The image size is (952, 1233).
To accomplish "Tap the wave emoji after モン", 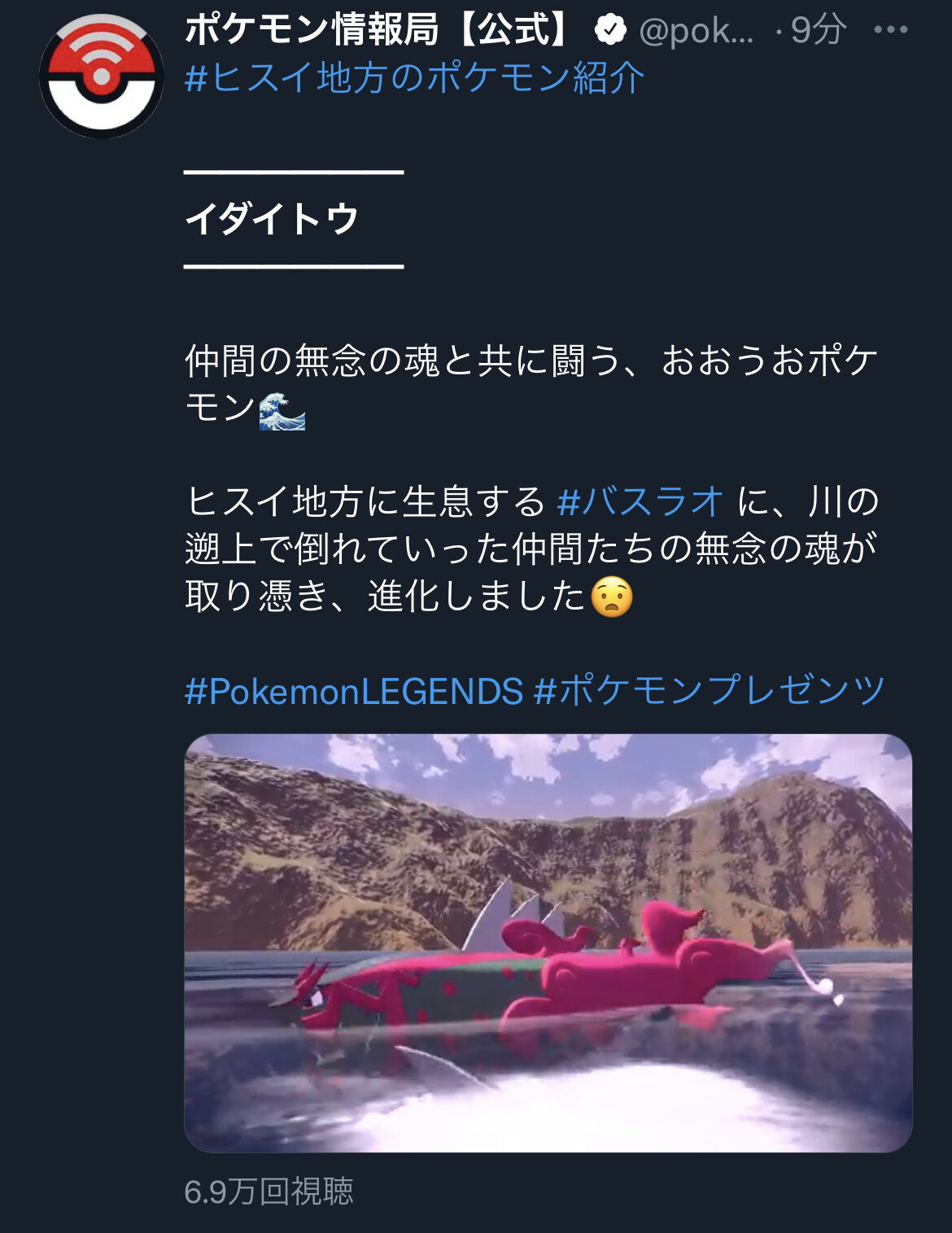I will pos(282,410).
